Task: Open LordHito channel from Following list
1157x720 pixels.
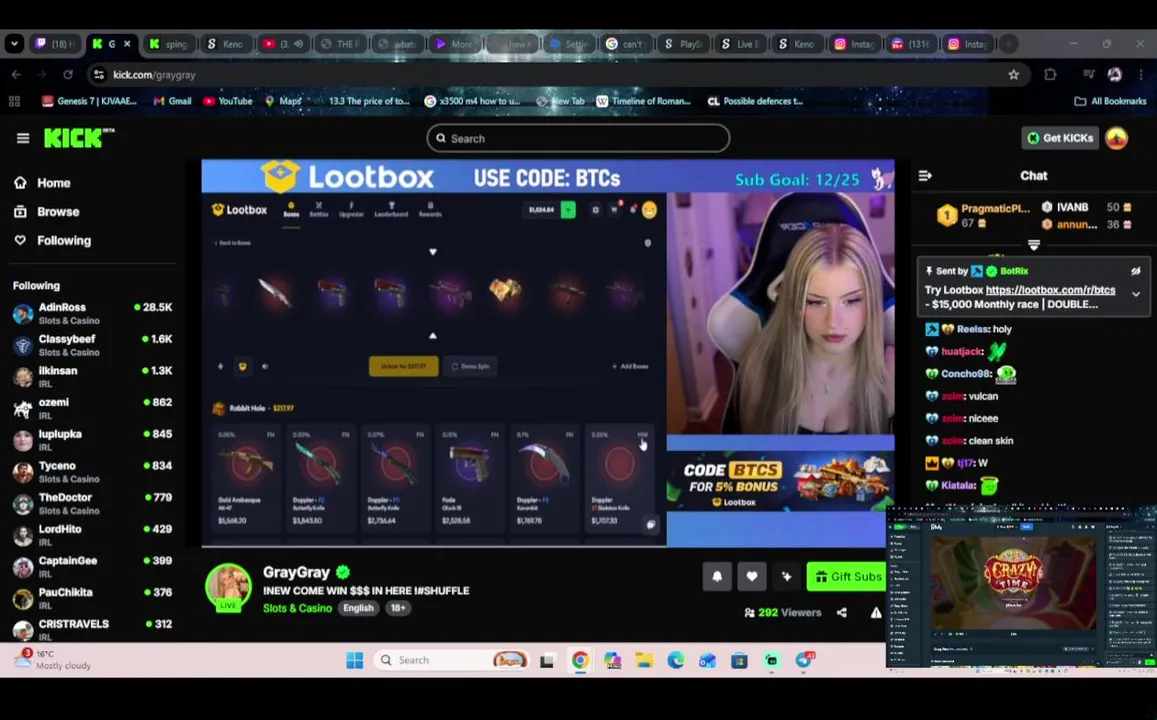Action: coord(92,536)
